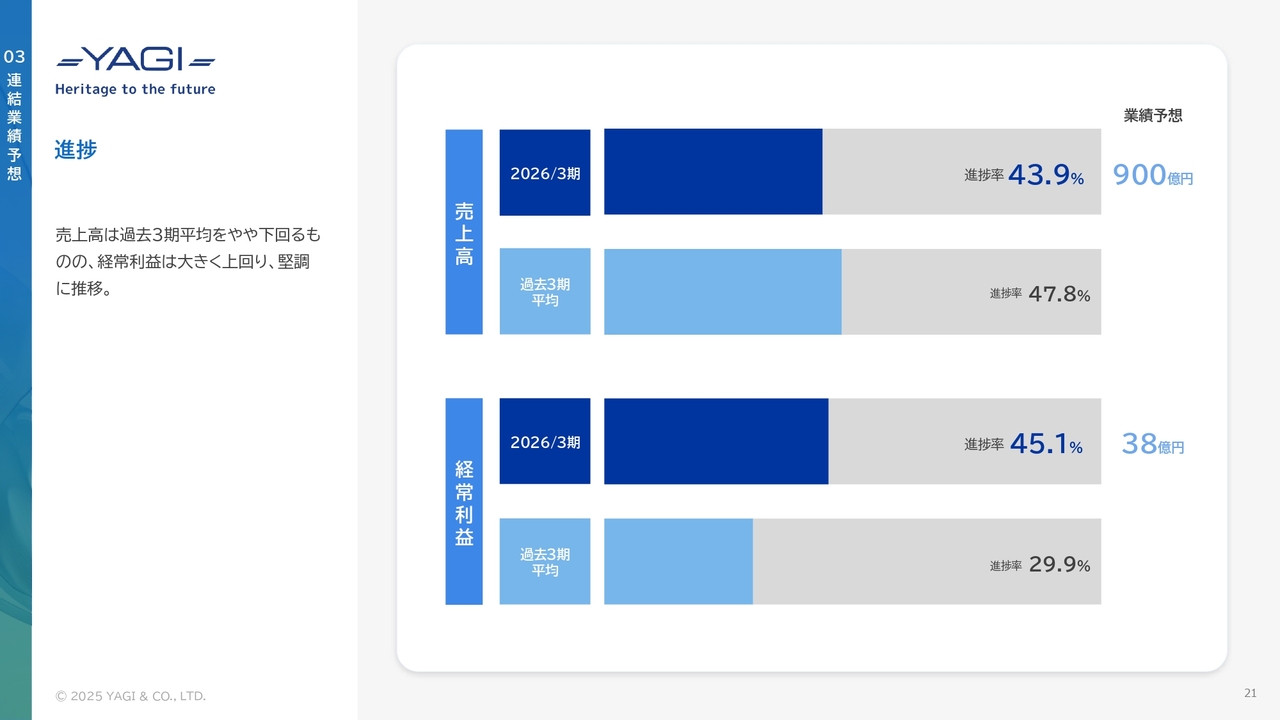Select the 経常利益 vertical category label
The height and width of the screenshot is (720, 1280).
[x=464, y=502]
